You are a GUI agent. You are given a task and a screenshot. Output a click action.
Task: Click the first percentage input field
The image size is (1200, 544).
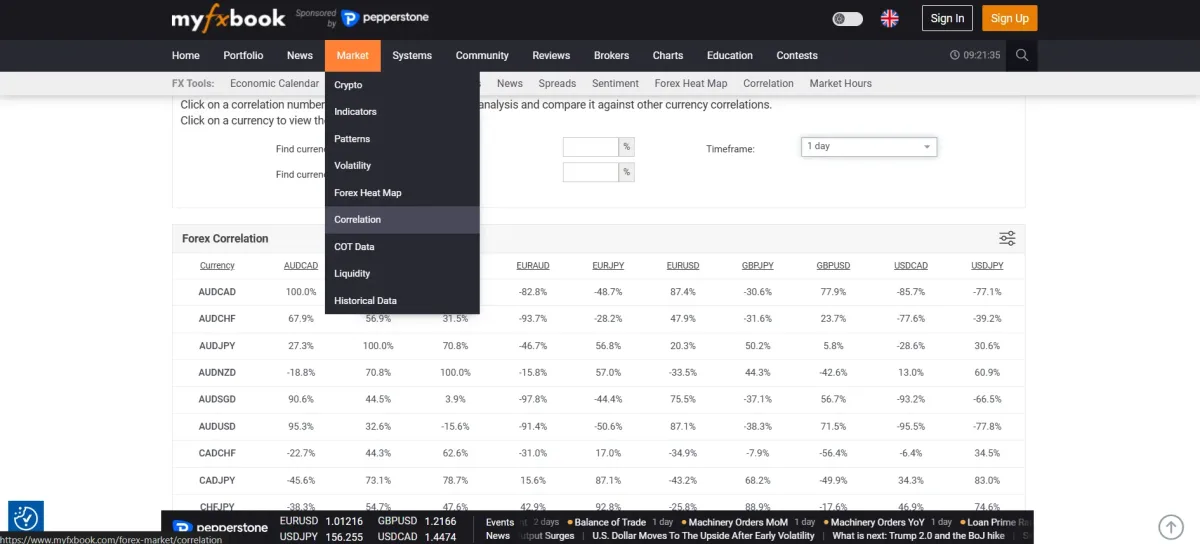tap(591, 147)
